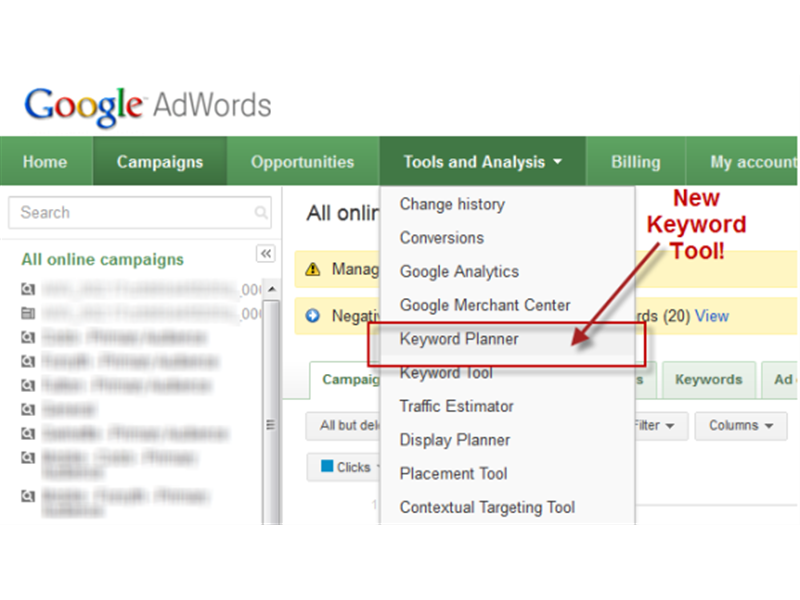Click the folder-style campaign icon in sidebar

[28, 313]
